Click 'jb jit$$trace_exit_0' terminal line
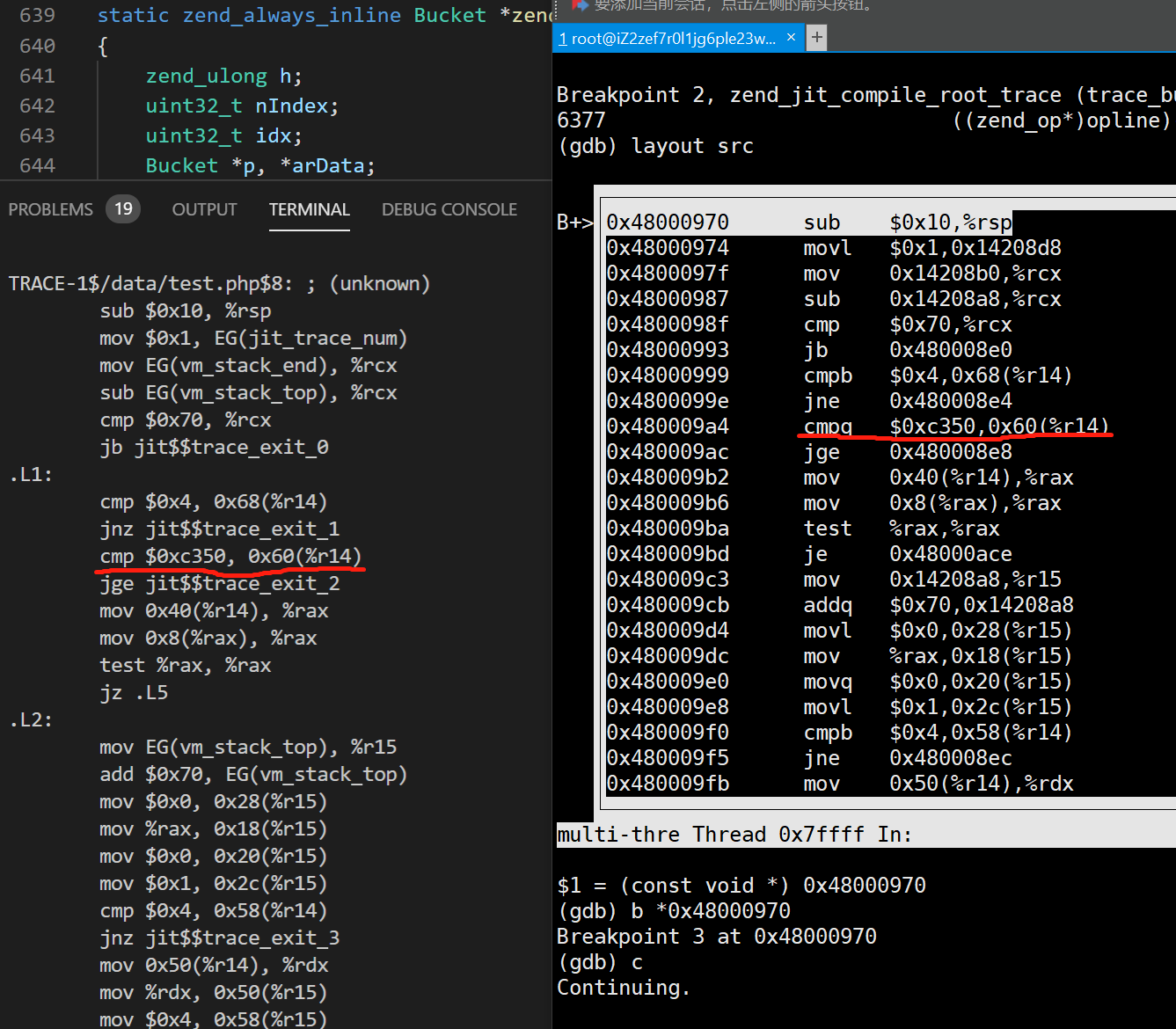1176x1029 pixels. tap(214, 447)
